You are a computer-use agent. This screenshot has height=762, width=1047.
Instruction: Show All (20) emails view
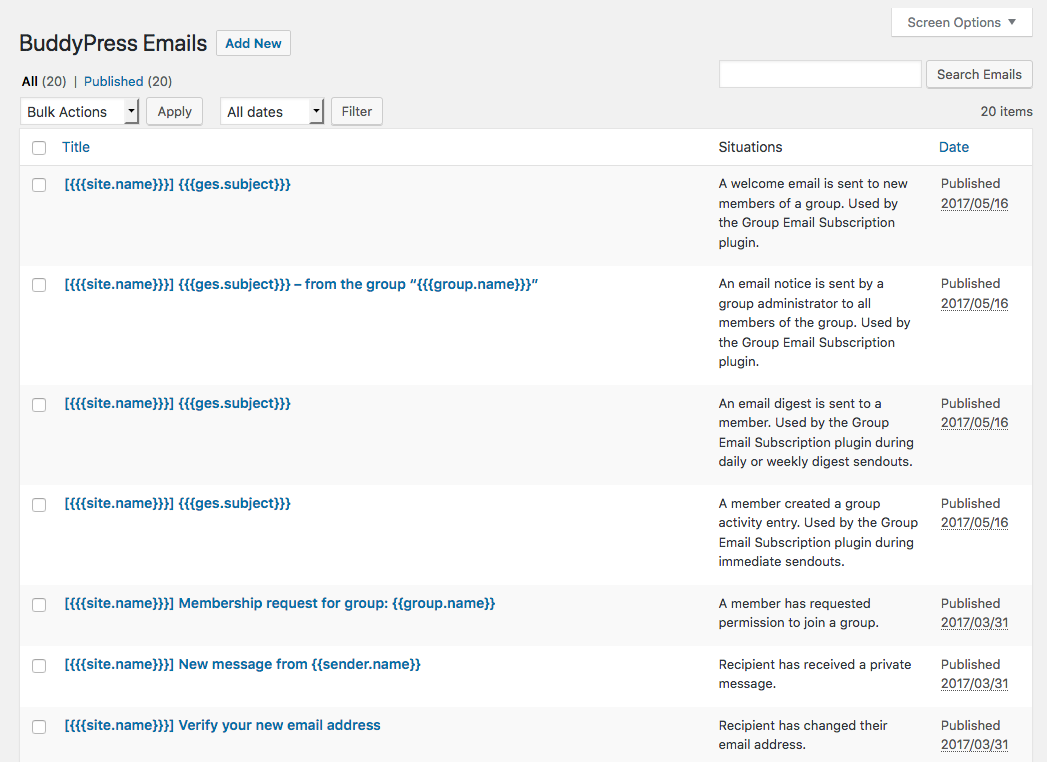point(44,81)
